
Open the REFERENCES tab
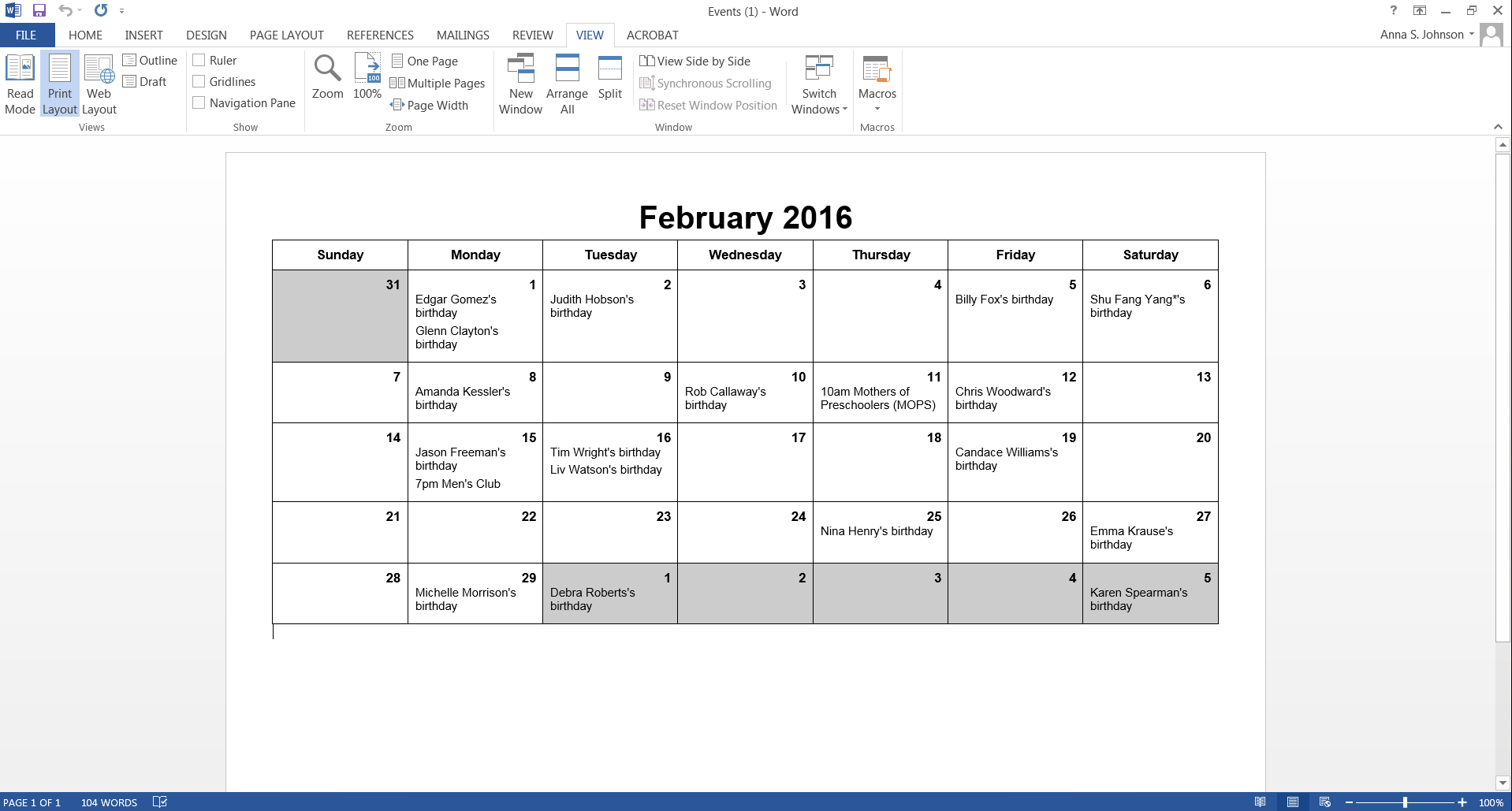[380, 35]
